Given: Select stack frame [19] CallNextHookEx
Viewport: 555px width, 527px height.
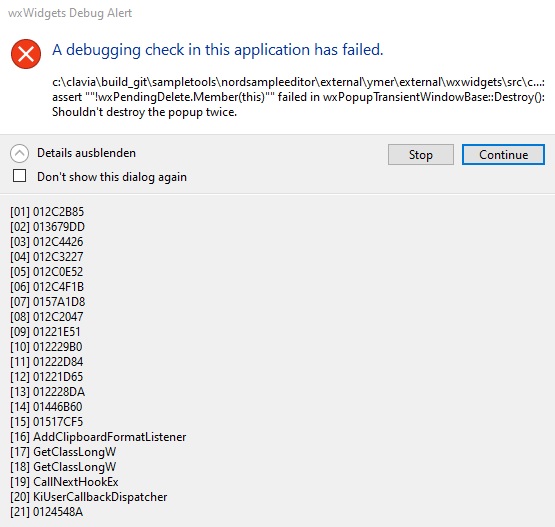Looking at the screenshot, I should (x=64, y=482).
